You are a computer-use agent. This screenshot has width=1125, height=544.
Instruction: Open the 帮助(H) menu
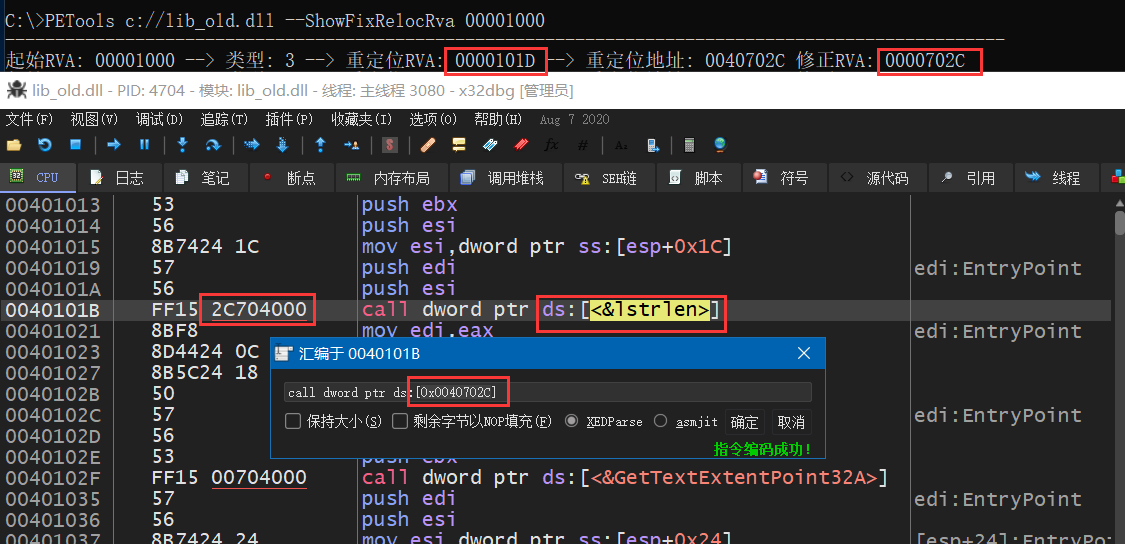pos(498,119)
